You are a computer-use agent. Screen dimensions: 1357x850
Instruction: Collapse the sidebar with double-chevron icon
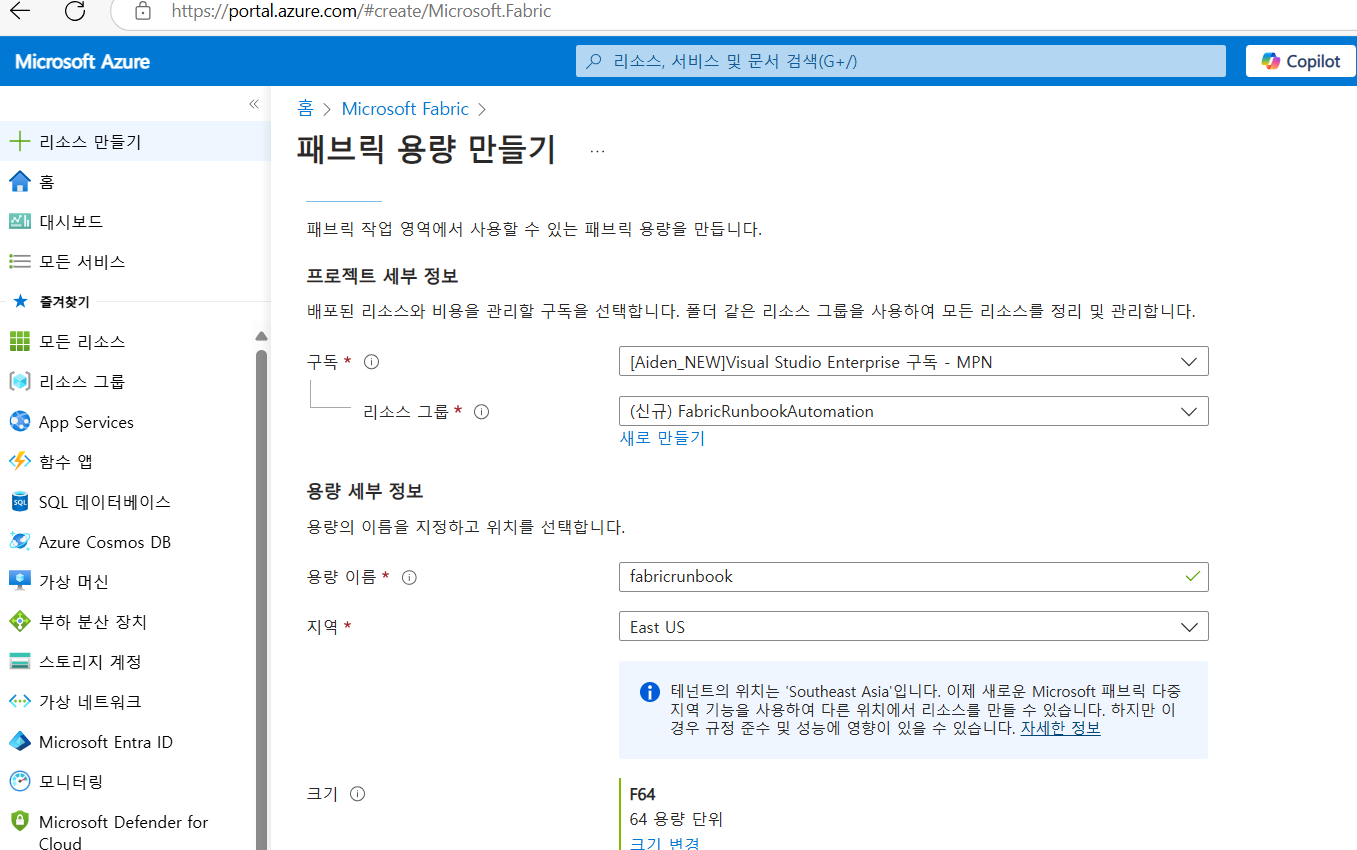click(254, 104)
